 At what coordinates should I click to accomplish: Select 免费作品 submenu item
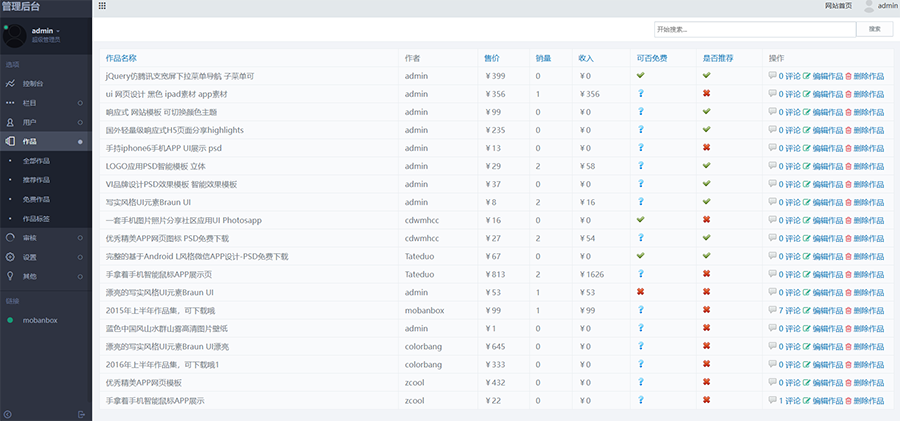(36, 199)
